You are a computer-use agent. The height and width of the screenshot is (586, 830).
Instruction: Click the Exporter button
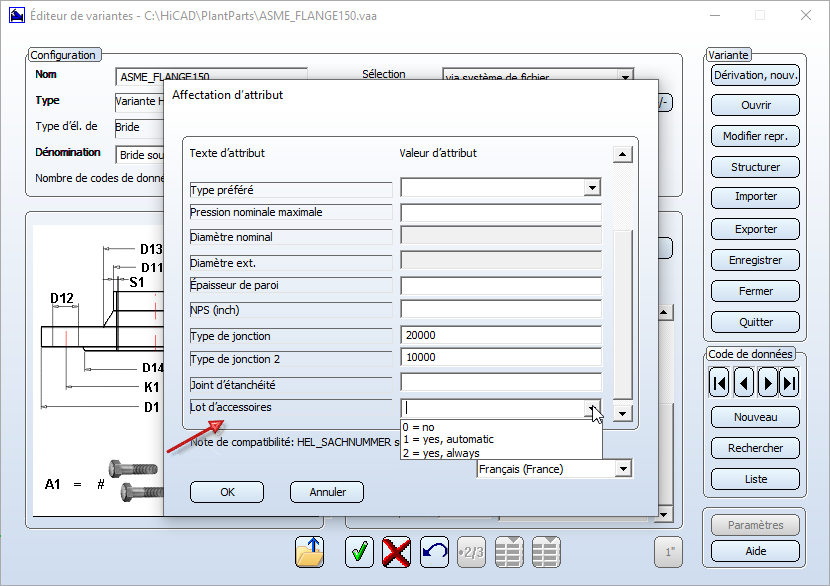point(755,229)
